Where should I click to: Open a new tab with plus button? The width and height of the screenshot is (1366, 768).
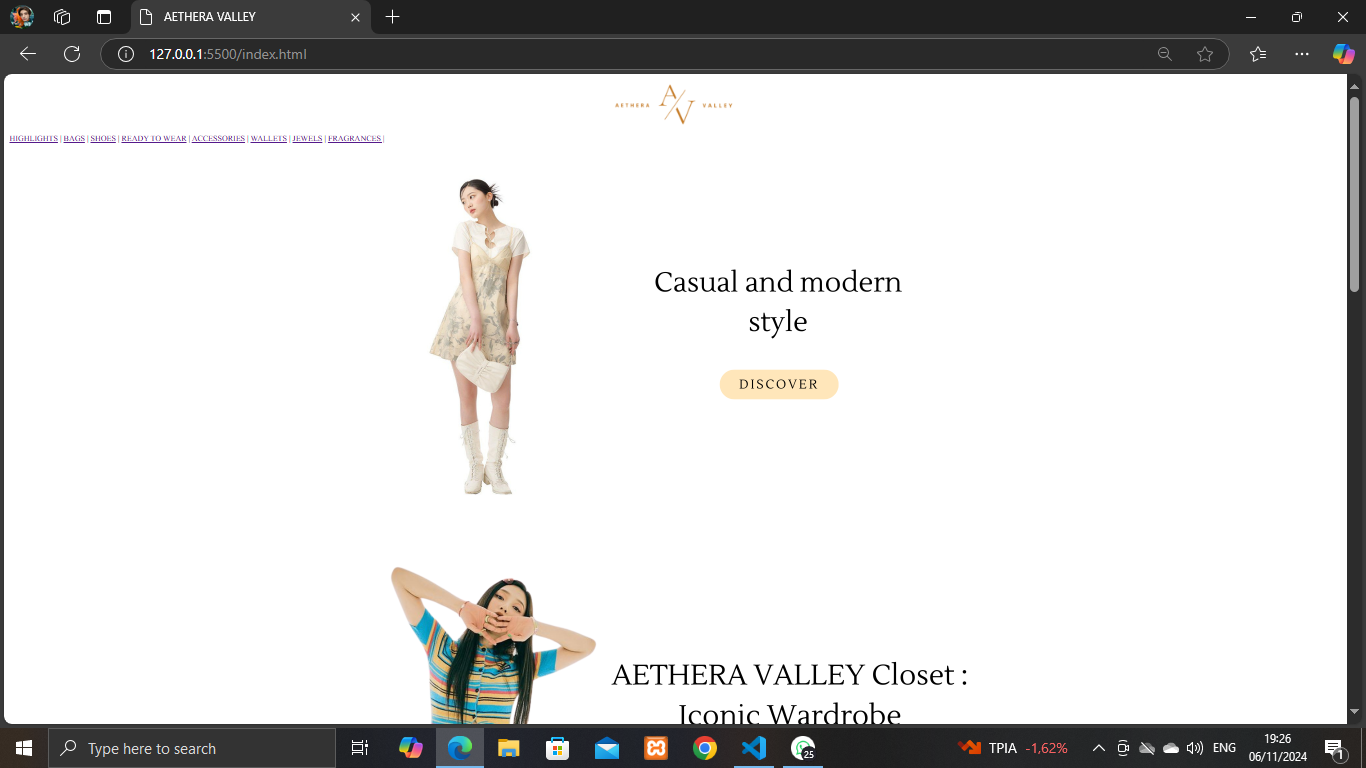(392, 17)
